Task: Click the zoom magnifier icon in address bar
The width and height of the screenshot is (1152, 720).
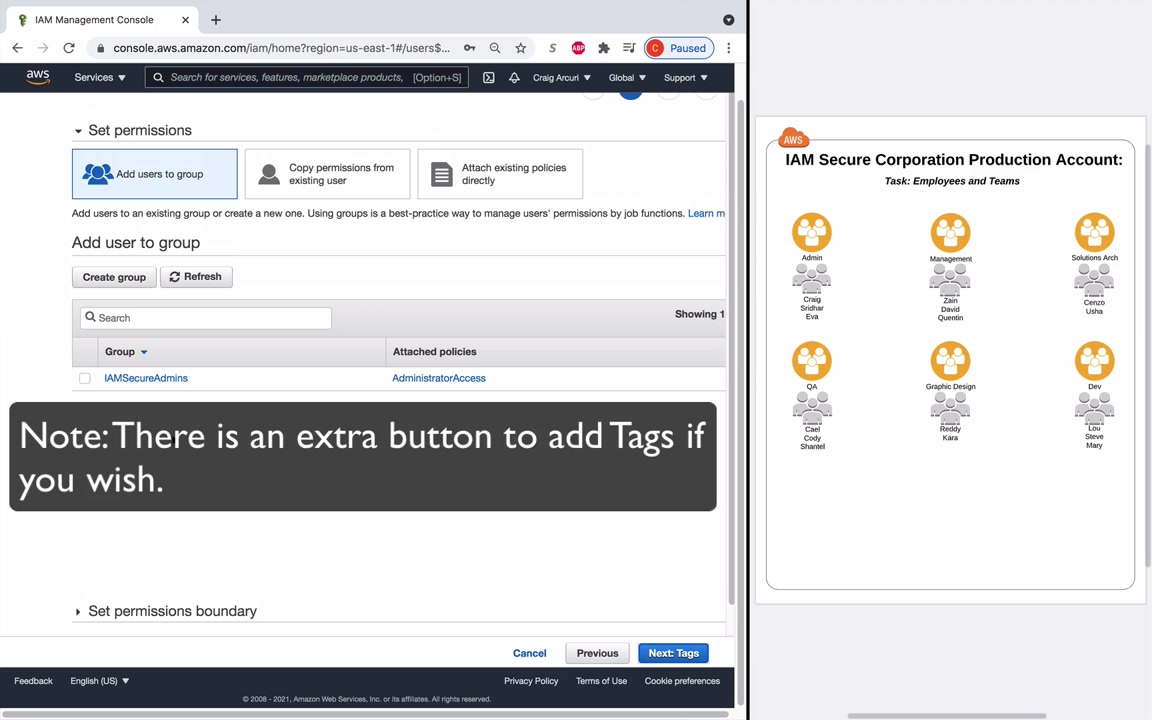Action: 495,48
